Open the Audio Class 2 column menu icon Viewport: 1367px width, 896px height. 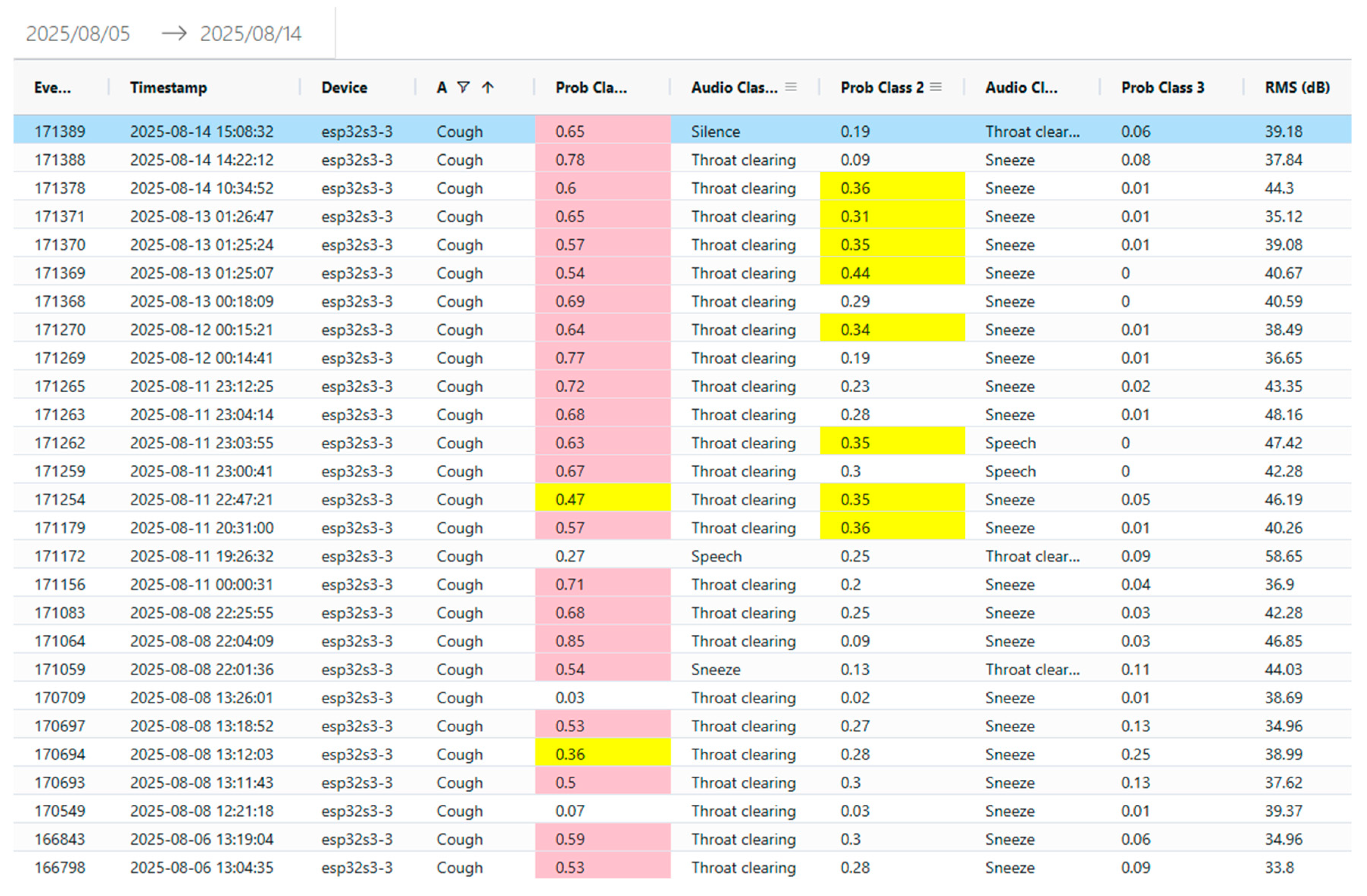pyautogui.click(x=791, y=87)
